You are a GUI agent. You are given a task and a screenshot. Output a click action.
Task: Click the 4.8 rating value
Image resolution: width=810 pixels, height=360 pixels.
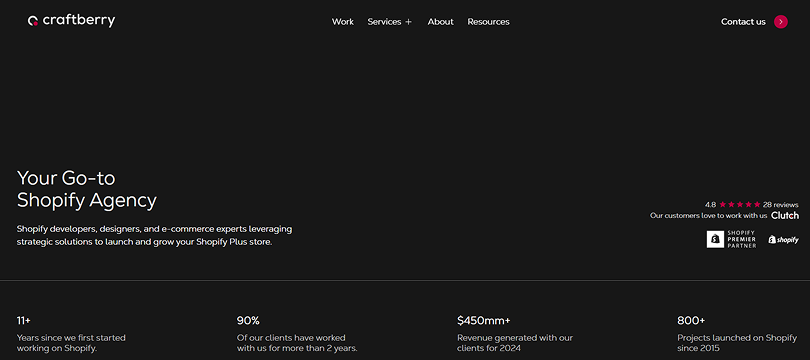710,205
